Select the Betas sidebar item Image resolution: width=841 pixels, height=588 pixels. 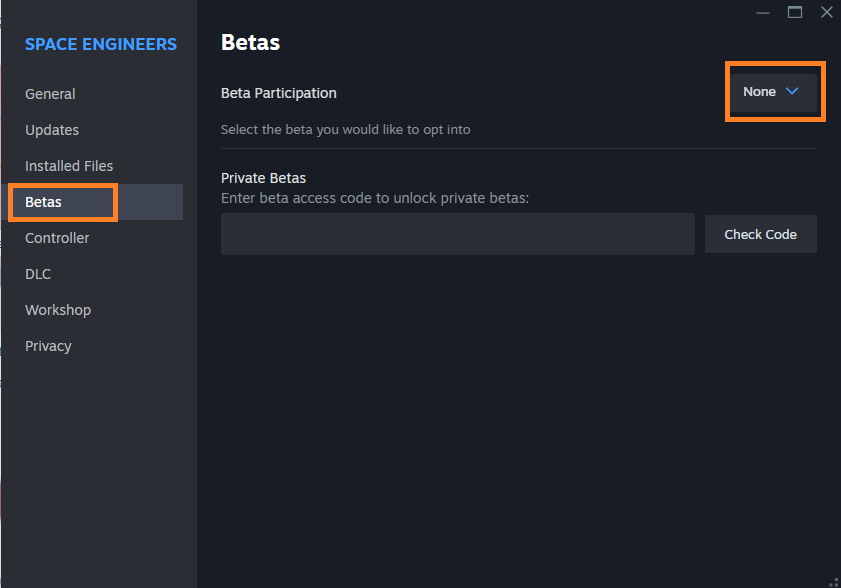click(44, 202)
